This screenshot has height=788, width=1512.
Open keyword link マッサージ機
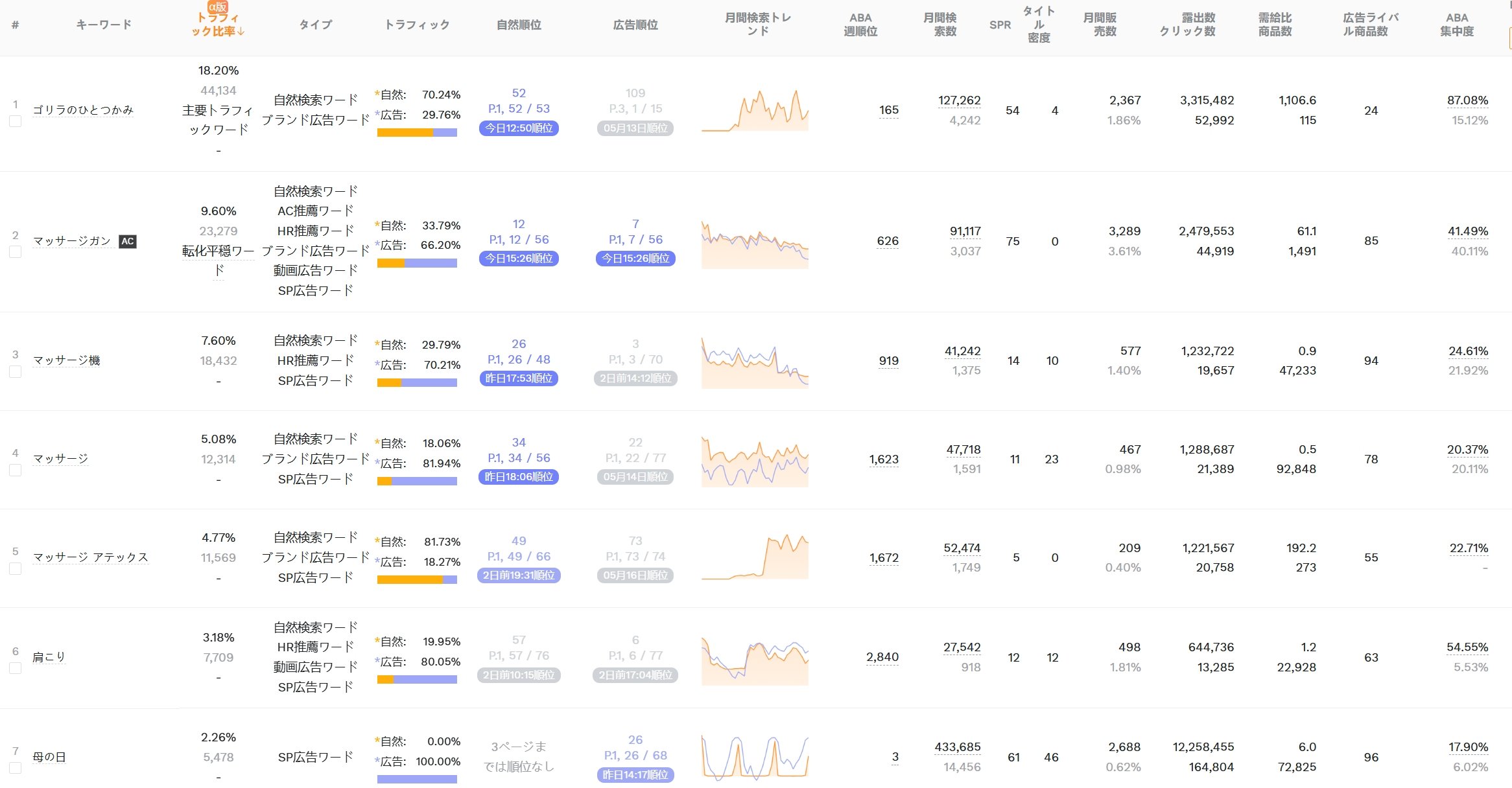[x=66, y=360]
